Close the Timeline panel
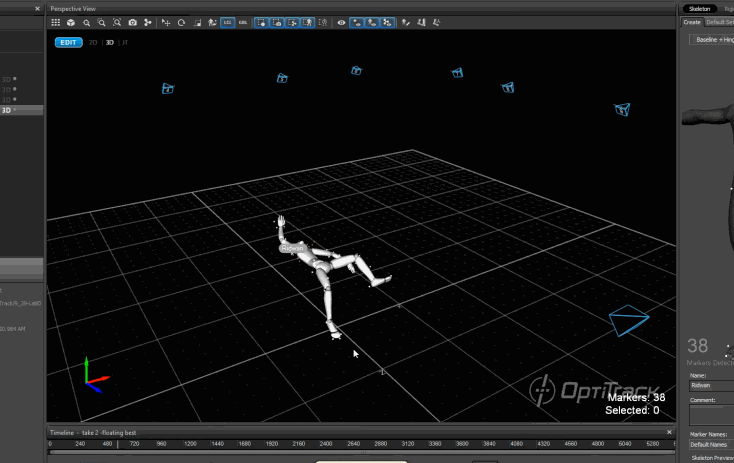The image size is (734, 463). point(669,432)
